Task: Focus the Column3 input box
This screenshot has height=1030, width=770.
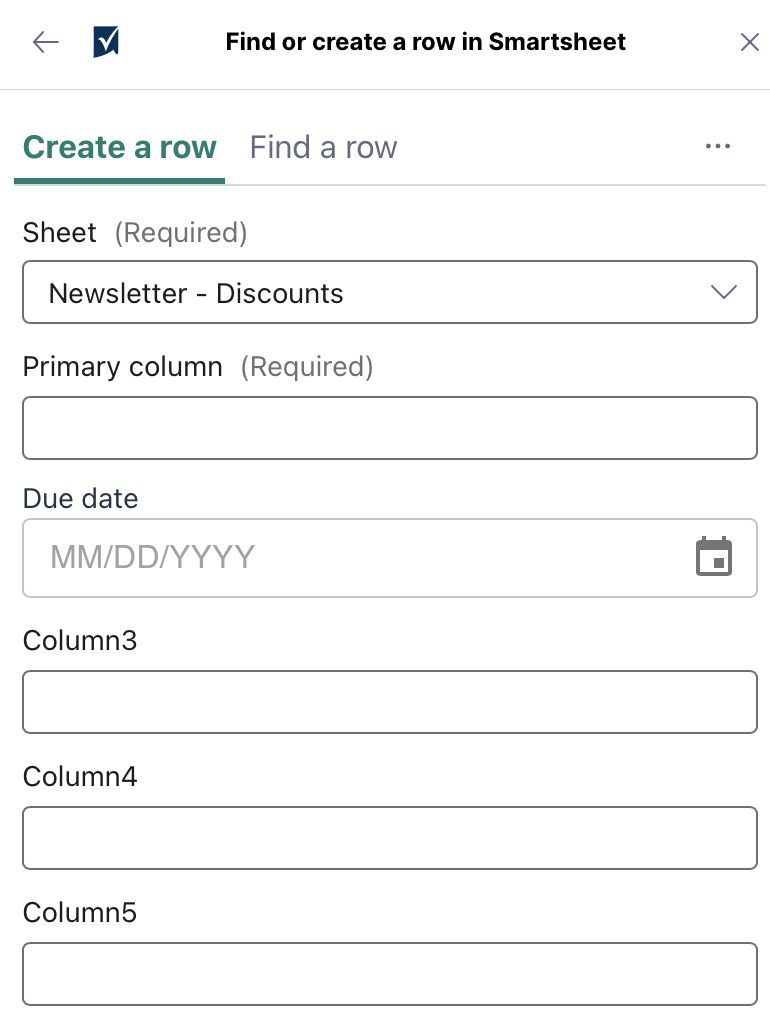Action: tap(390, 702)
